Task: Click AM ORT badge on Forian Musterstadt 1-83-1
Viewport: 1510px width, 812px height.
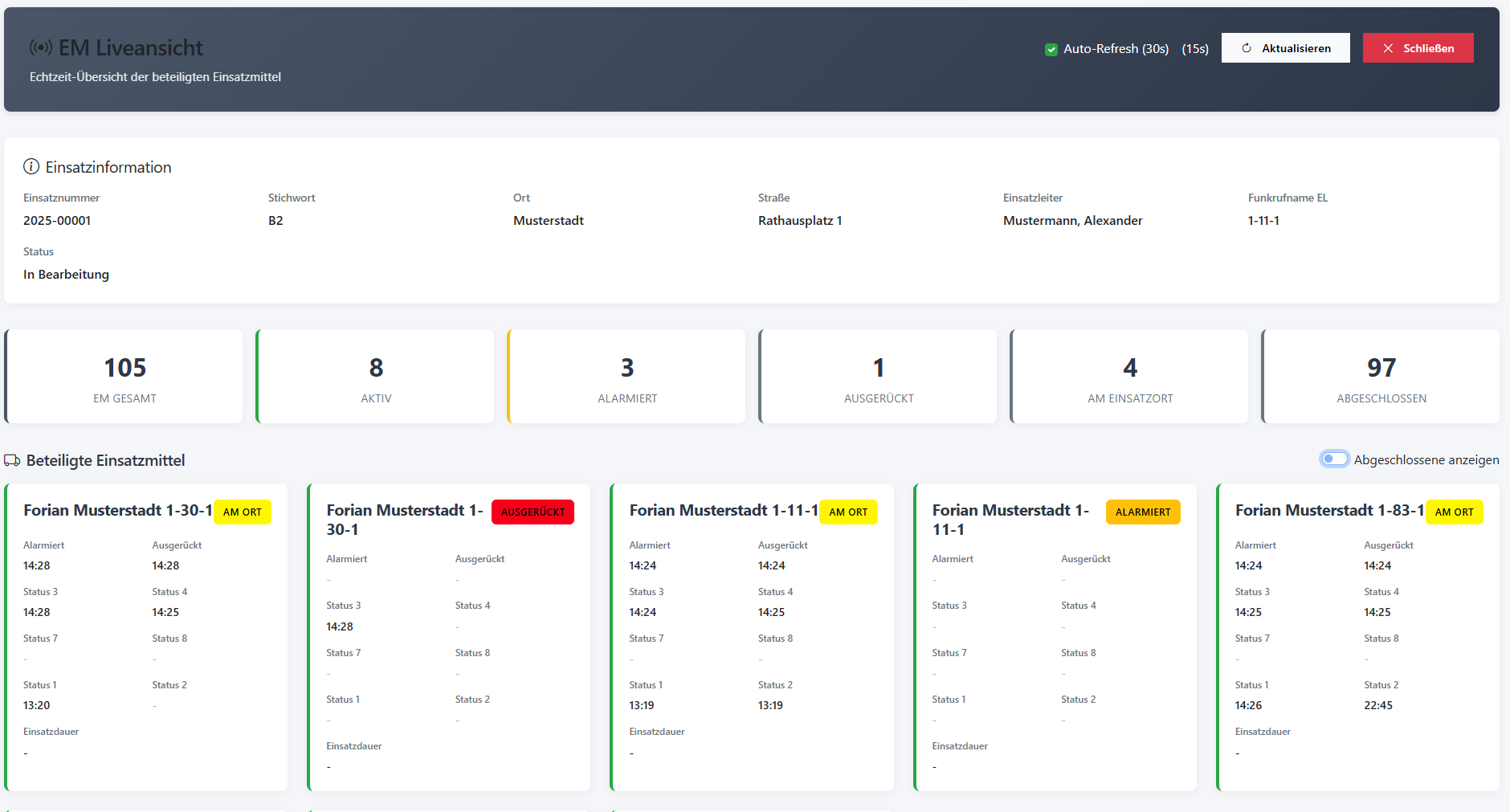Action: click(x=1454, y=512)
